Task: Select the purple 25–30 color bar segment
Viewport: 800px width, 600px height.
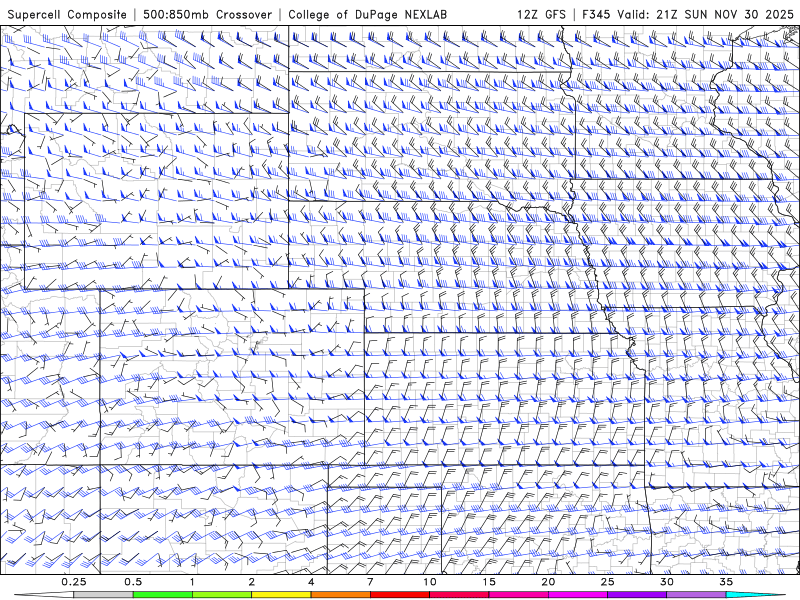Action: coord(637,595)
